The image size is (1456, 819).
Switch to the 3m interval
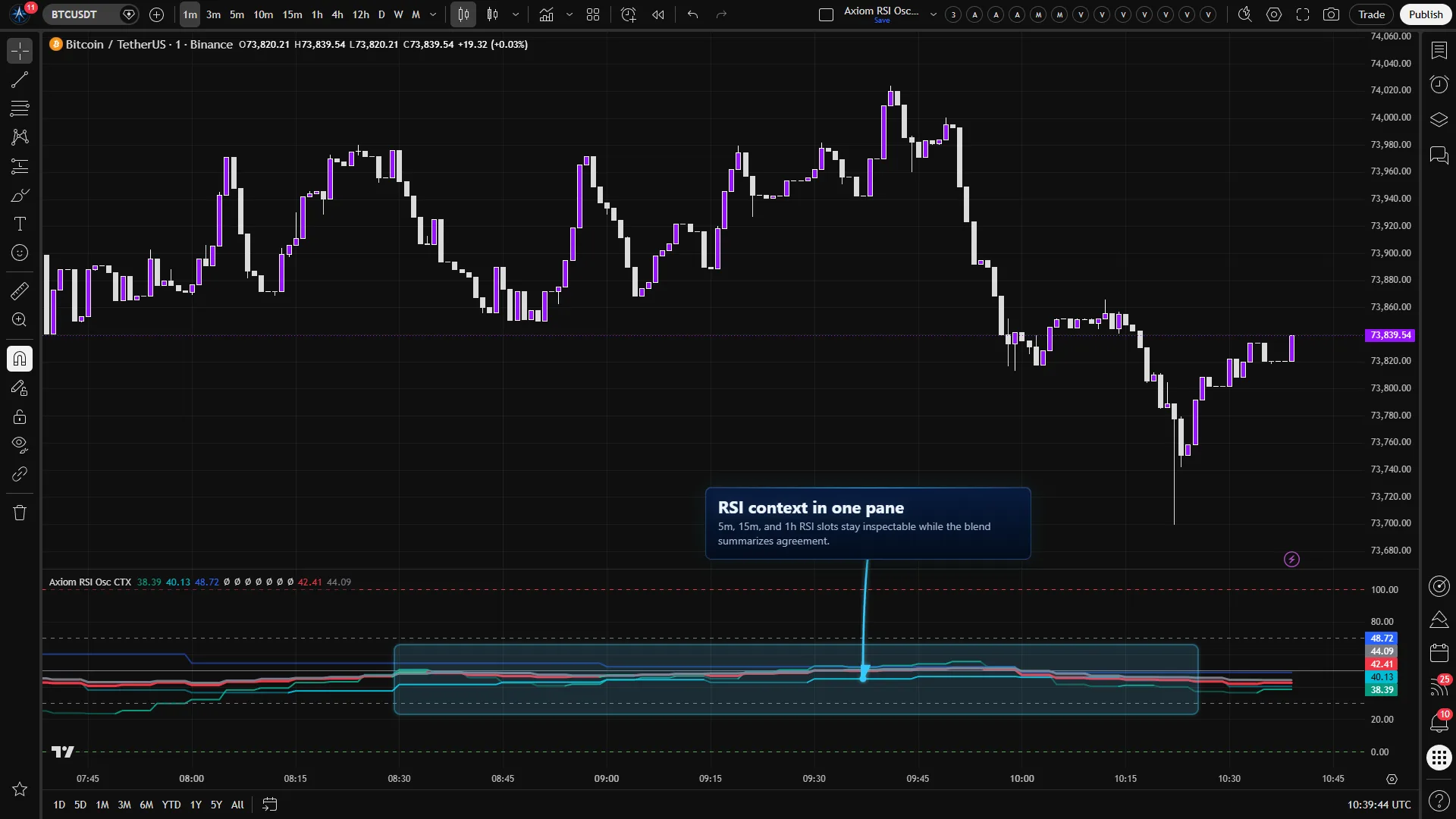pyautogui.click(x=213, y=14)
